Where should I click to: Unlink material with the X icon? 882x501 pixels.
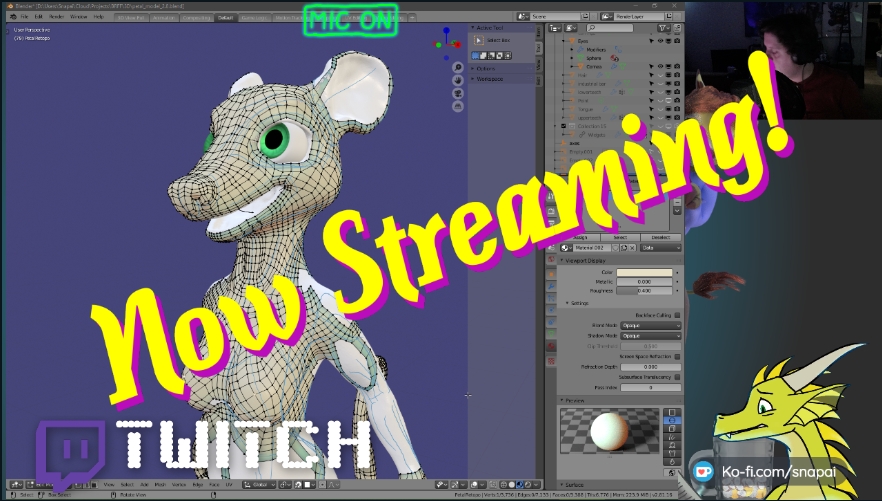pos(632,248)
